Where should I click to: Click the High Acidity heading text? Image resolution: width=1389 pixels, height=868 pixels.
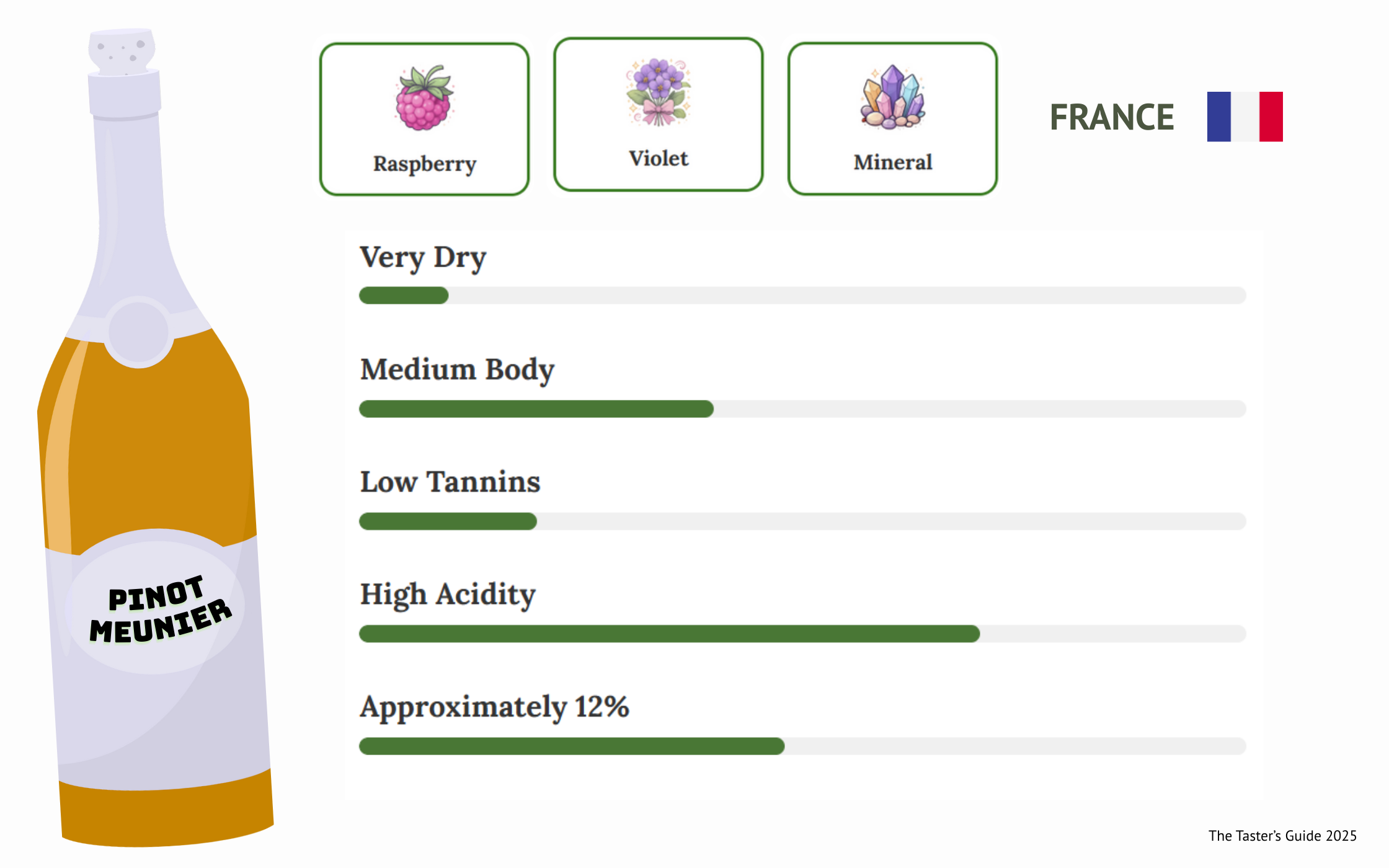[448, 595]
